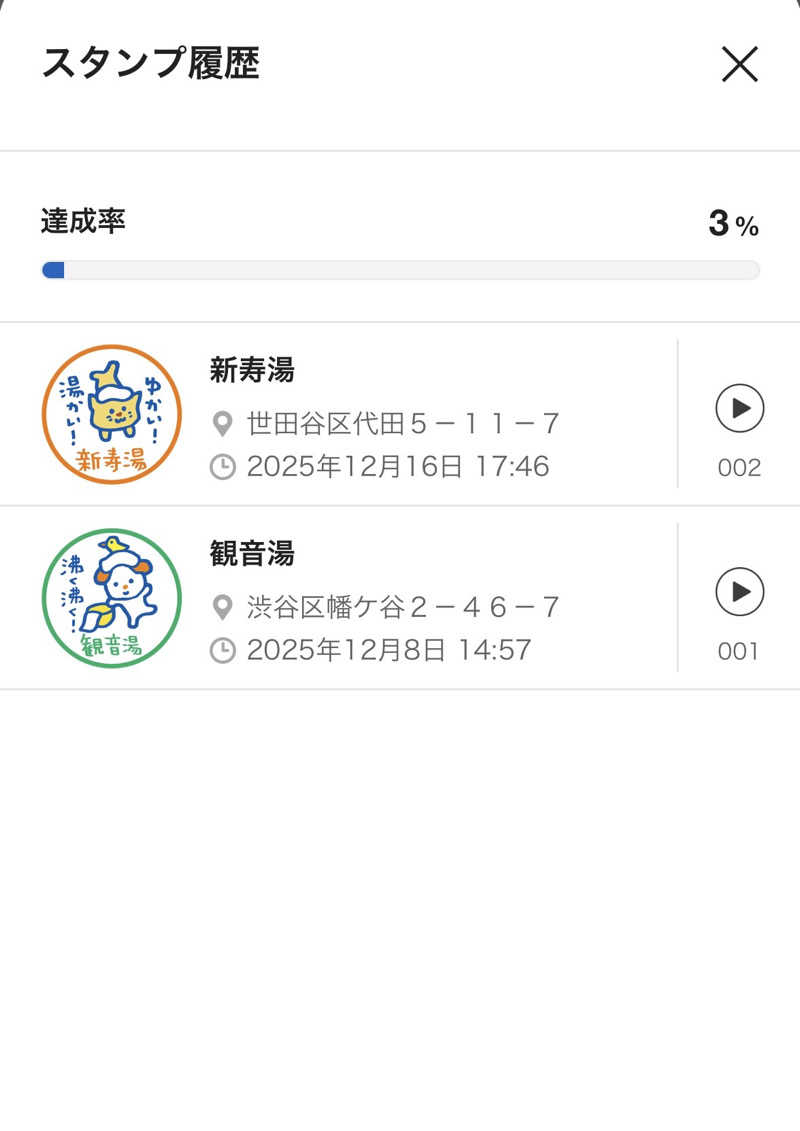Play the 新寿湯 stamp animation
The image size is (800, 1131).
click(739, 408)
